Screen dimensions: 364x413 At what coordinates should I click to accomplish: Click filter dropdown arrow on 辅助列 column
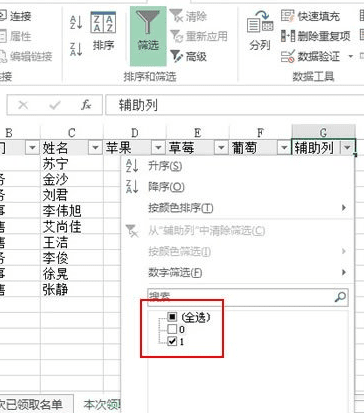347,147
